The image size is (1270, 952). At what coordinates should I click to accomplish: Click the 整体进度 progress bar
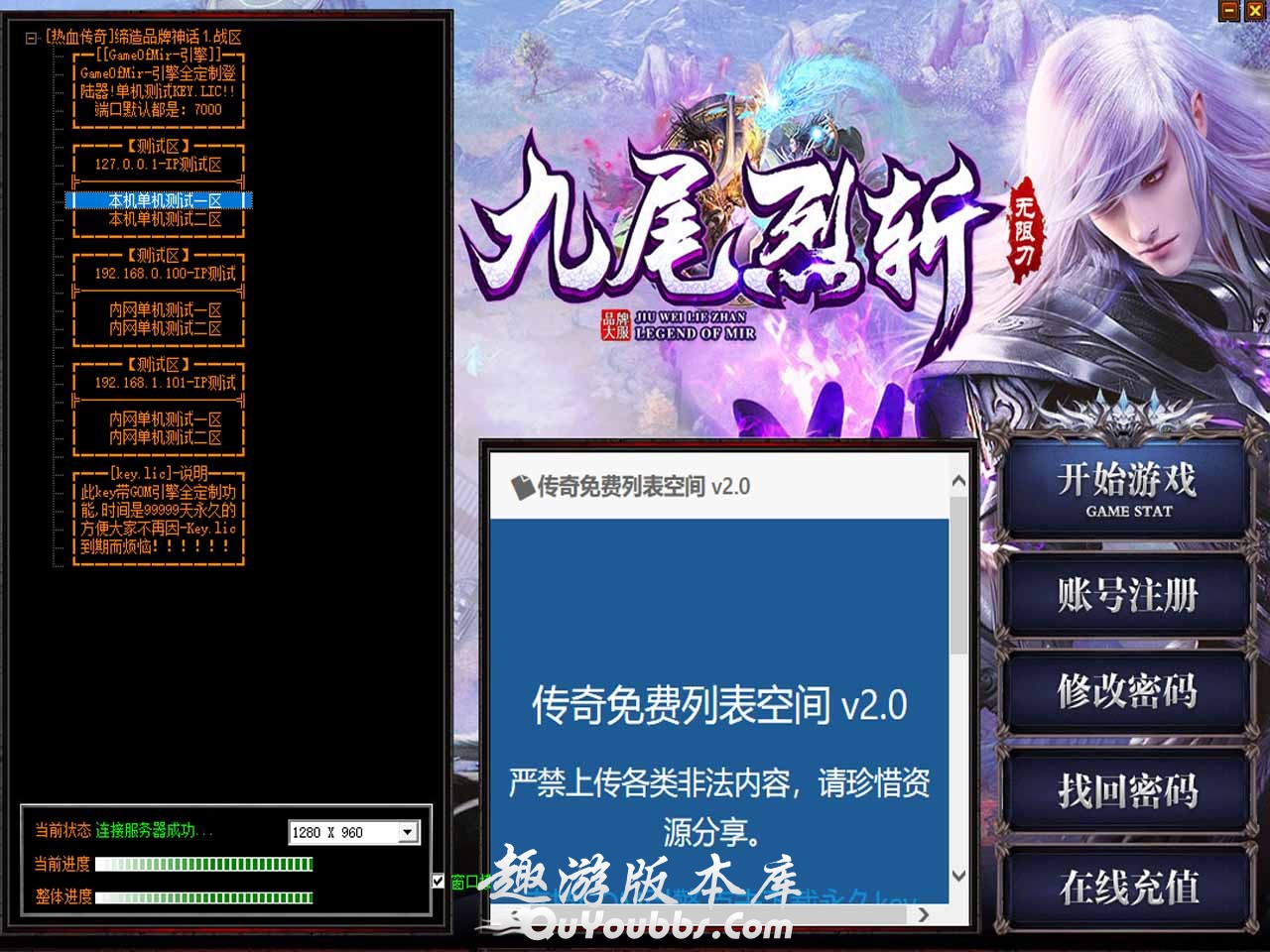pyautogui.click(x=204, y=897)
